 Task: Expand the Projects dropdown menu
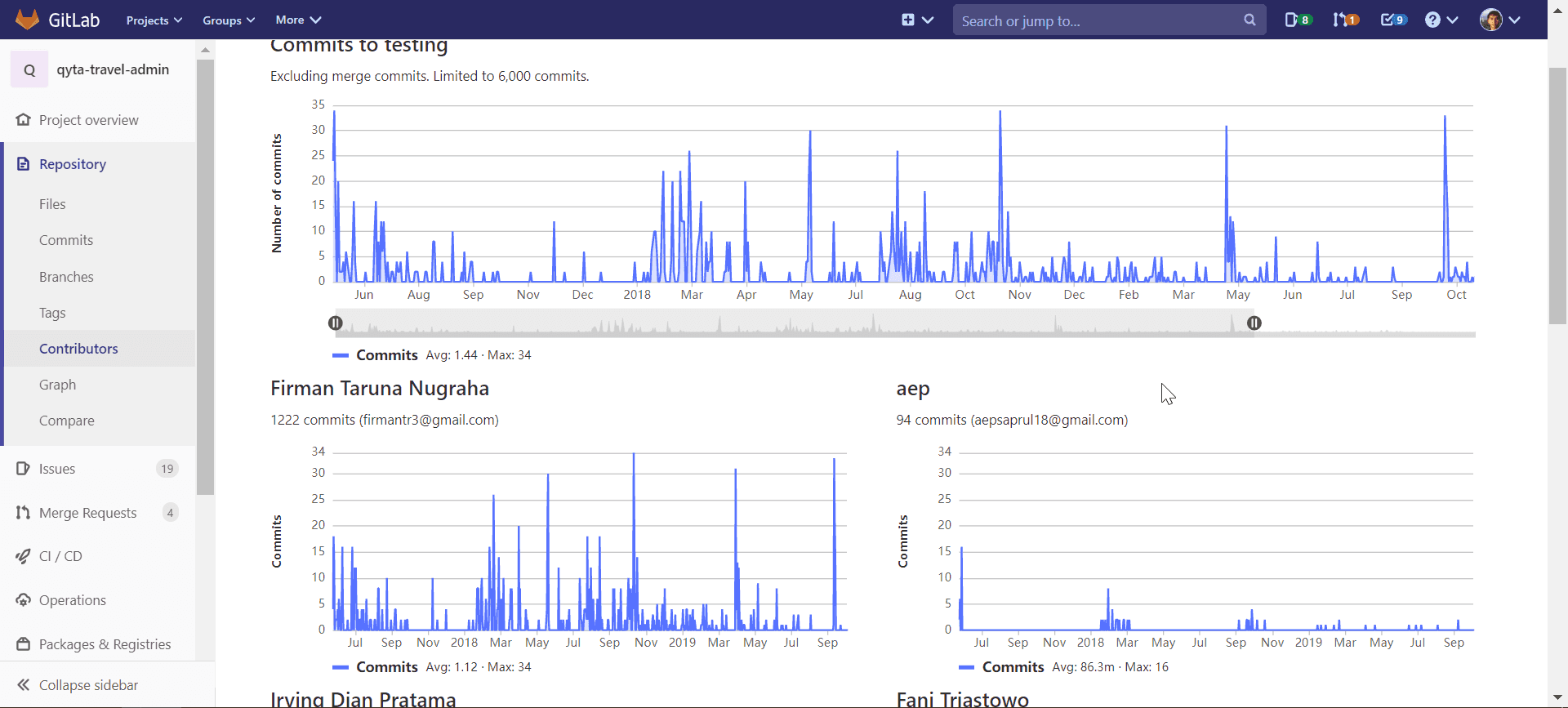pos(154,20)
